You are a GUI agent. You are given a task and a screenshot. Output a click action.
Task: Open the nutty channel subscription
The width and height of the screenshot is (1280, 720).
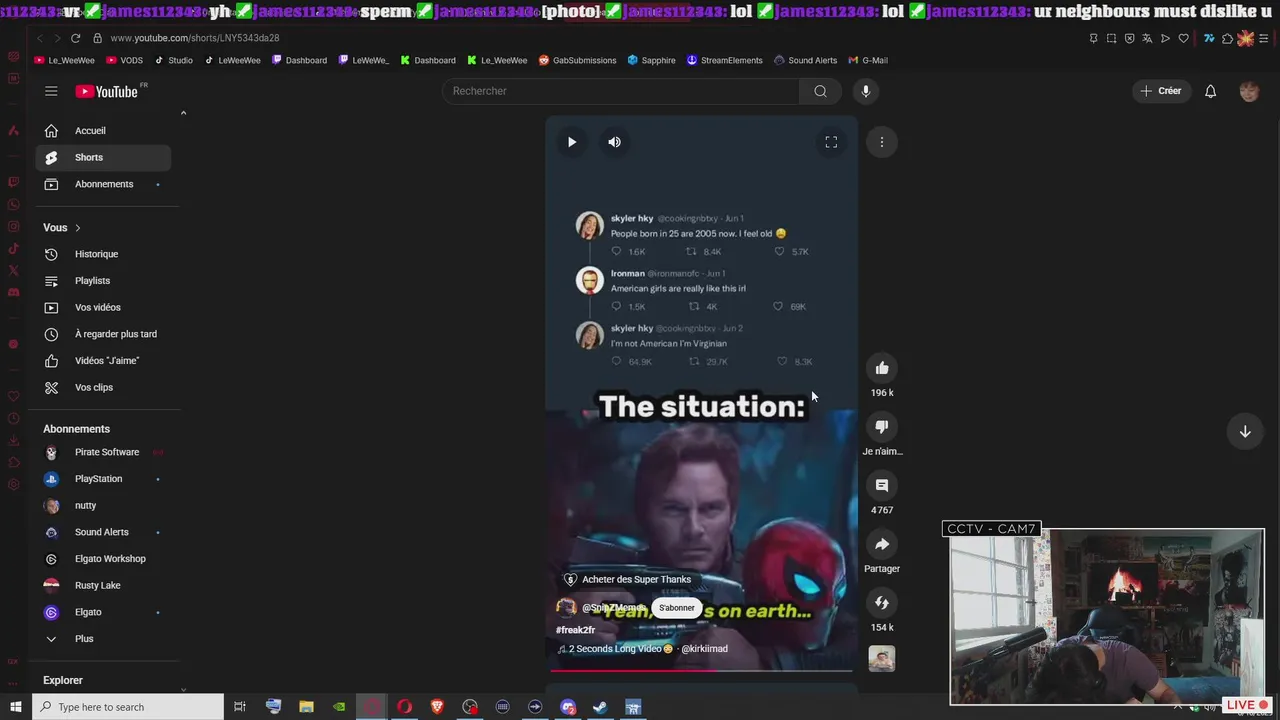103,506
